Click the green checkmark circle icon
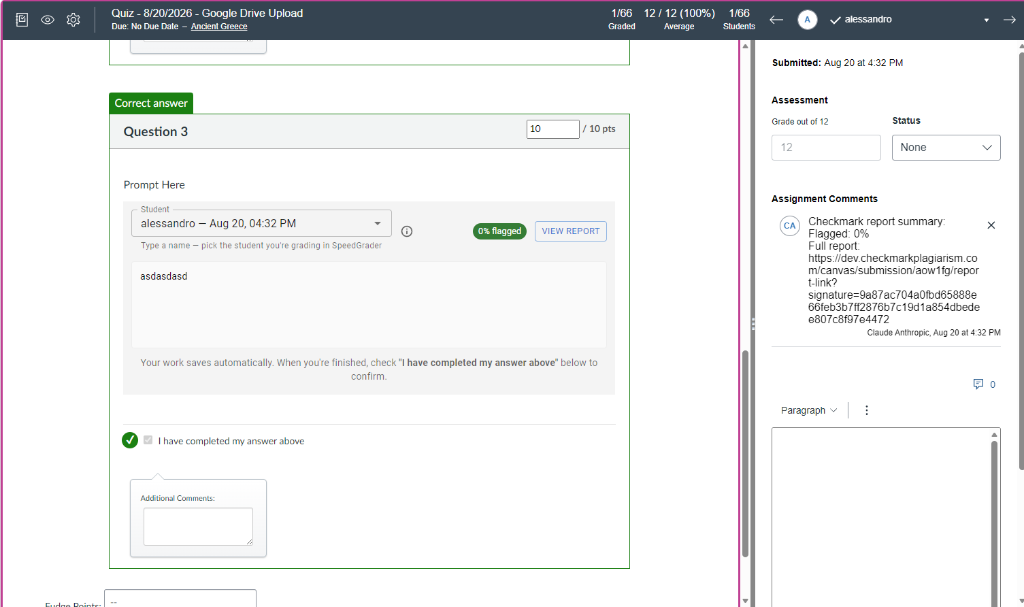This screenshot has height=607, width=1024. coord(130,440)
